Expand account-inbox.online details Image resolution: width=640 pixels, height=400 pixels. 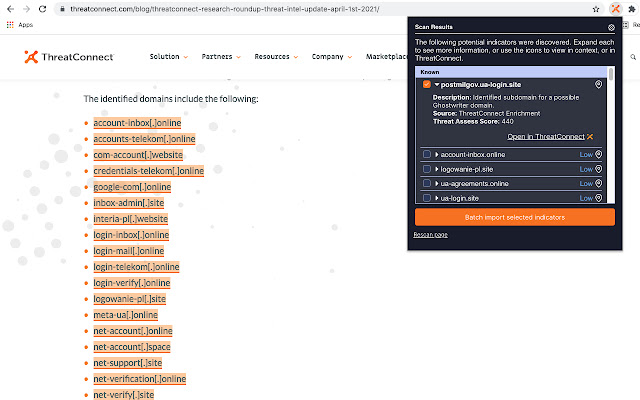(x=437, y=155)
